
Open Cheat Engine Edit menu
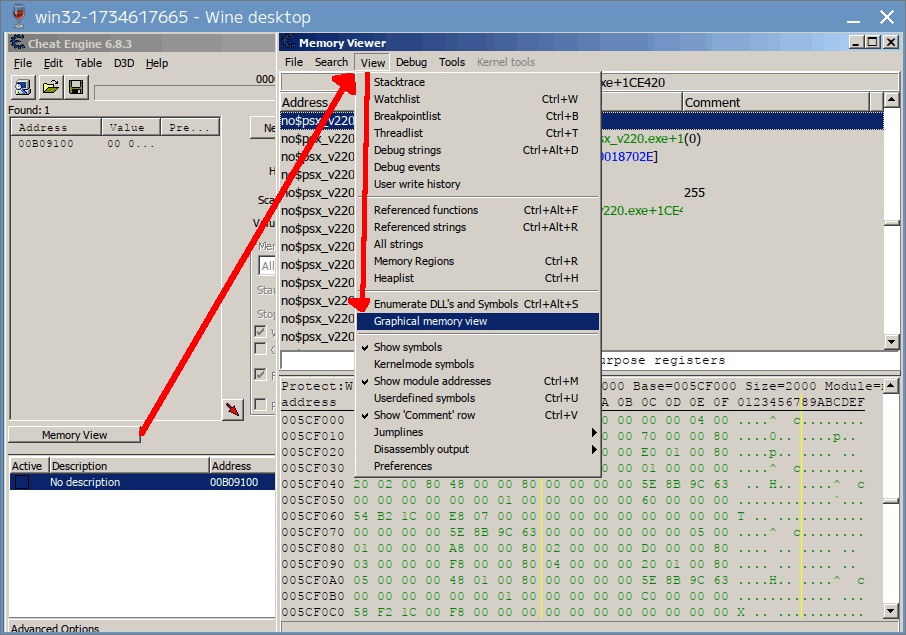click(x=53, y=63)
